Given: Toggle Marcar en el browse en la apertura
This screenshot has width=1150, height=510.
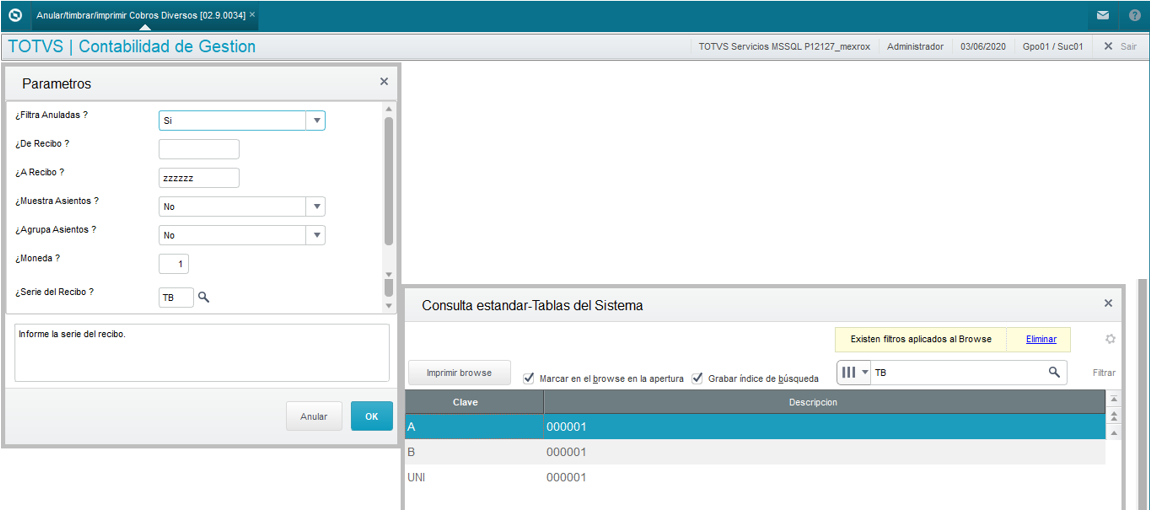Looking at the screenshot, I should pos(528,379).
